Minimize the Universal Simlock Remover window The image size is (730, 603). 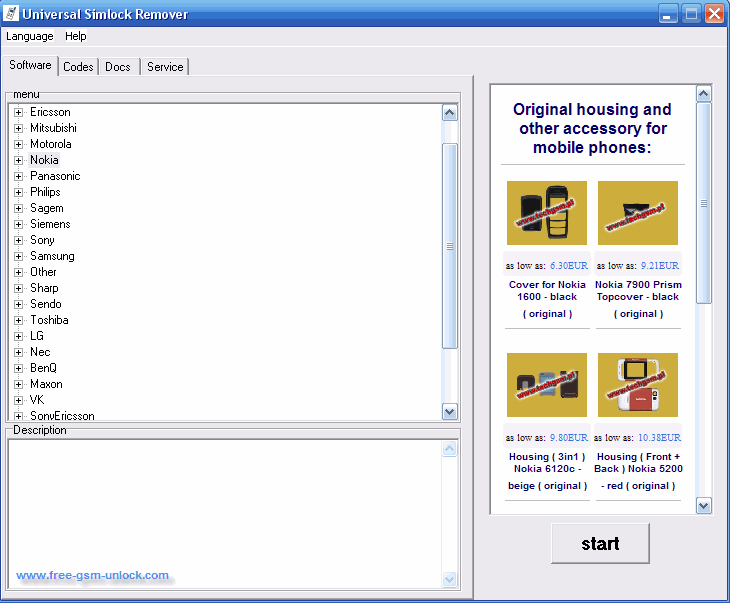(x=668, y=14)
